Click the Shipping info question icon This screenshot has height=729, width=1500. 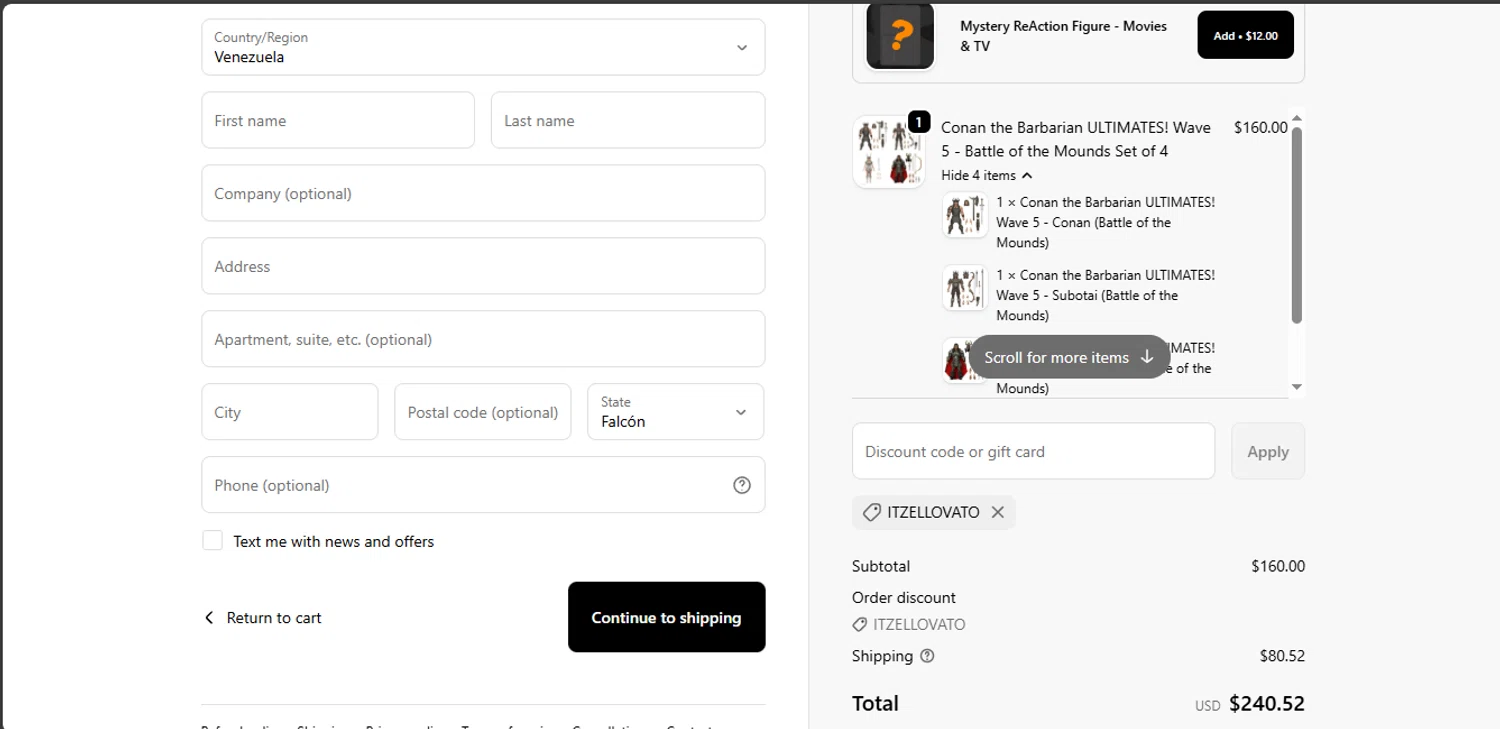(x=927, y=656)
